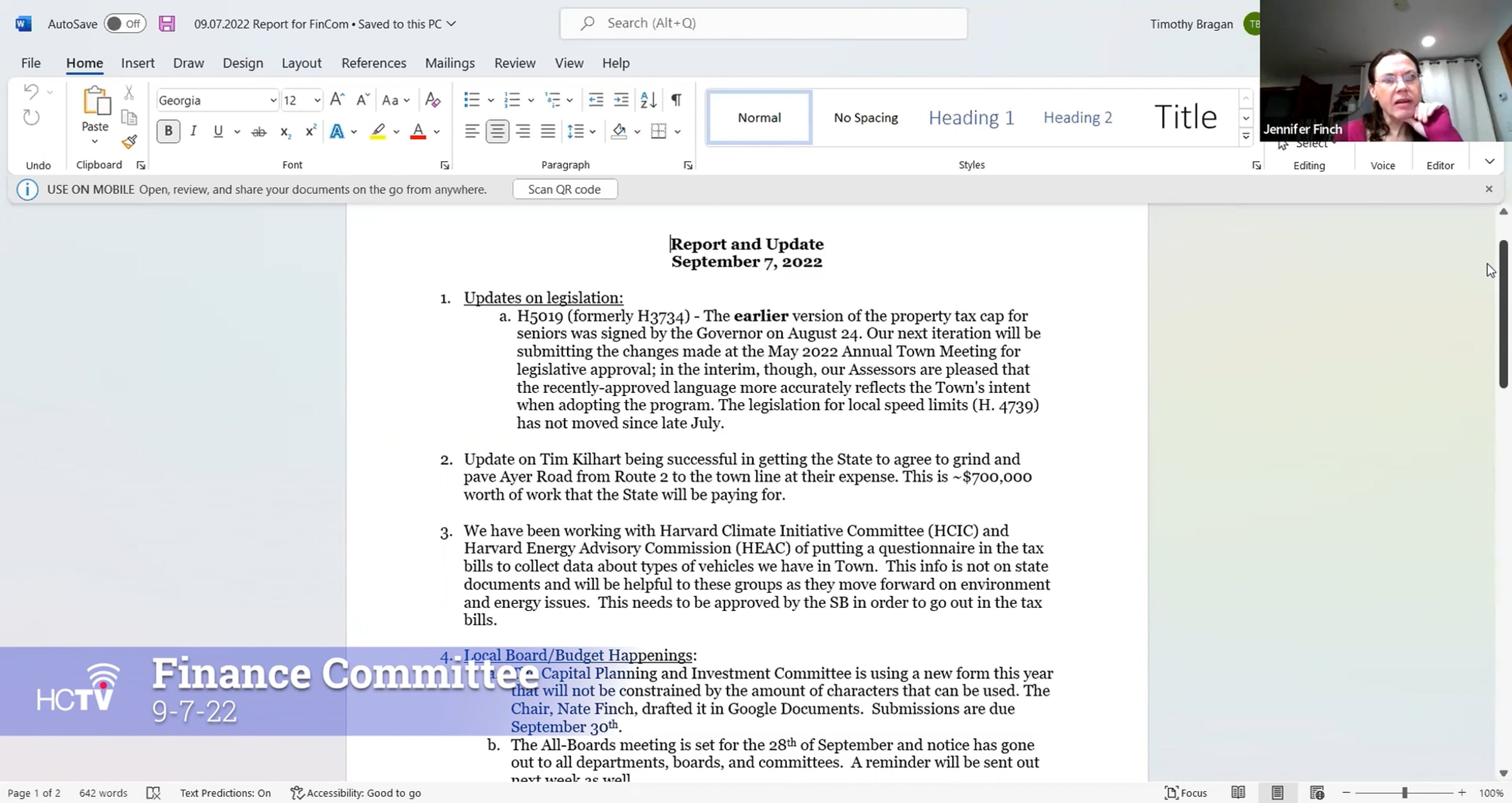The height and width of the screenshot is (803, 1512).
Task: Toggle AutoSave switch
Action: [125, 24]
